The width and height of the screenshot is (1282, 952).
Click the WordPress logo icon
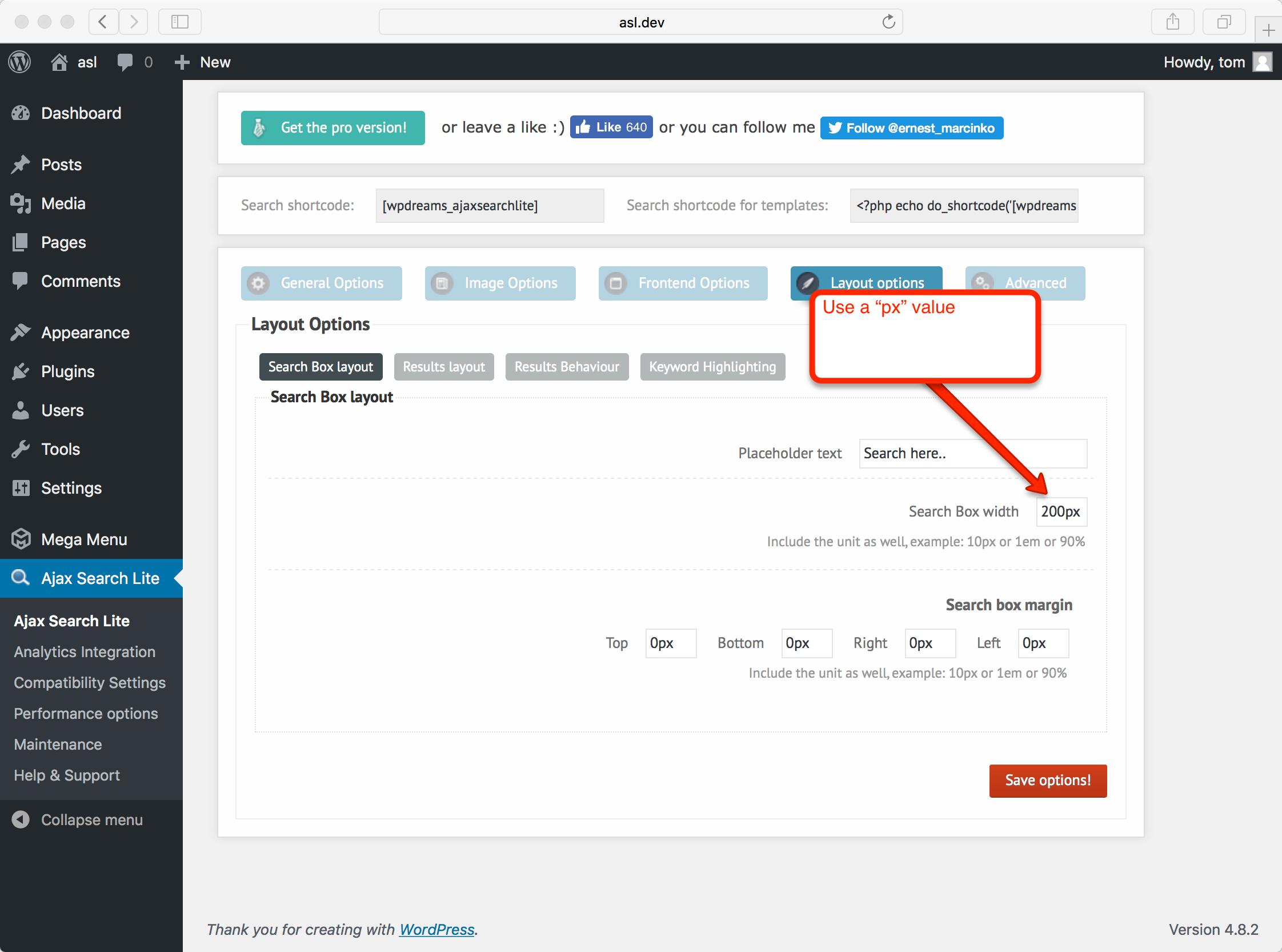(x=19, y=62)
